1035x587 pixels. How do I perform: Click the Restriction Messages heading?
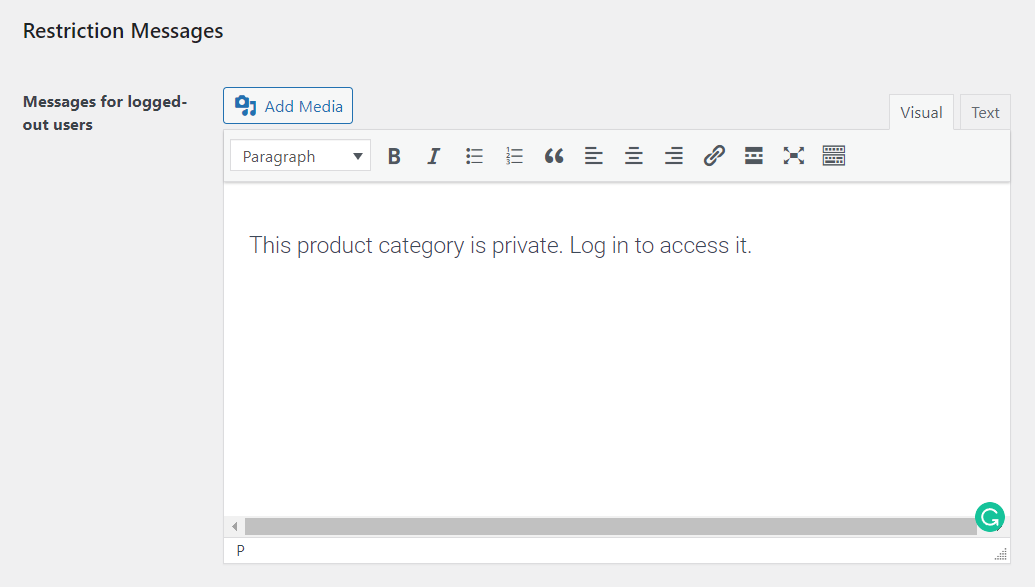click(123, 31)
